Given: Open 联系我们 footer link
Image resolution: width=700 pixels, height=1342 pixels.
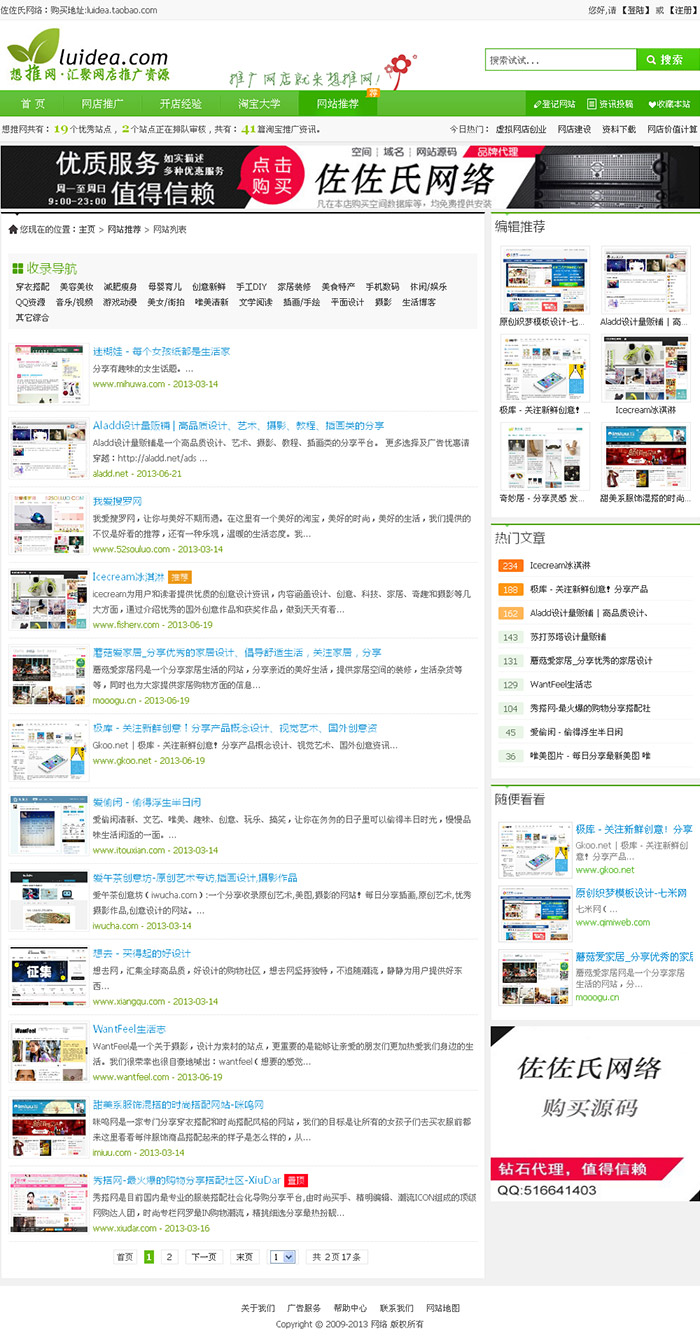Looking at the screenshot, I should tap(396, 1308).
